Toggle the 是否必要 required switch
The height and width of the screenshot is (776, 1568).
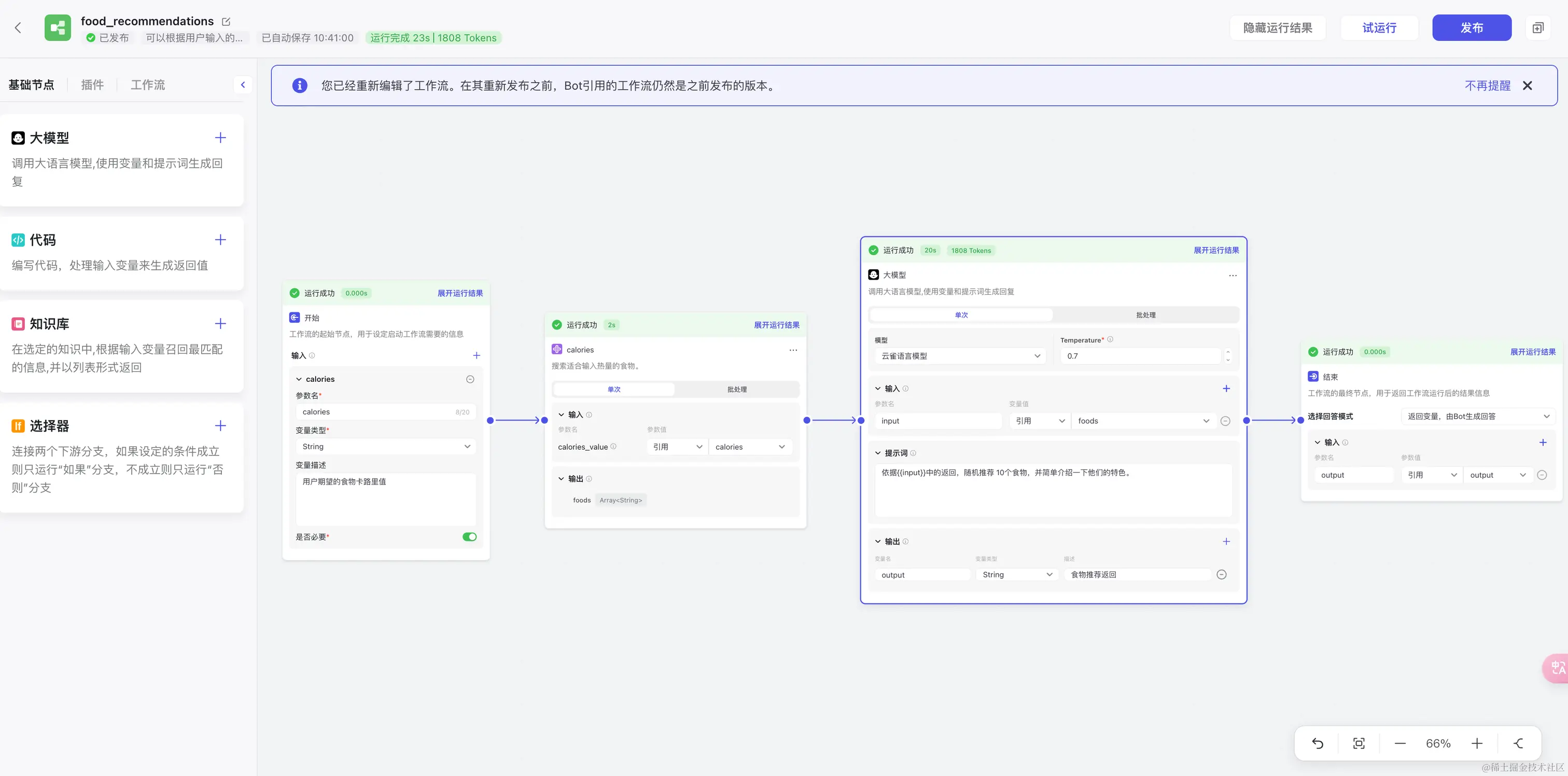click(x=469, y=537)
